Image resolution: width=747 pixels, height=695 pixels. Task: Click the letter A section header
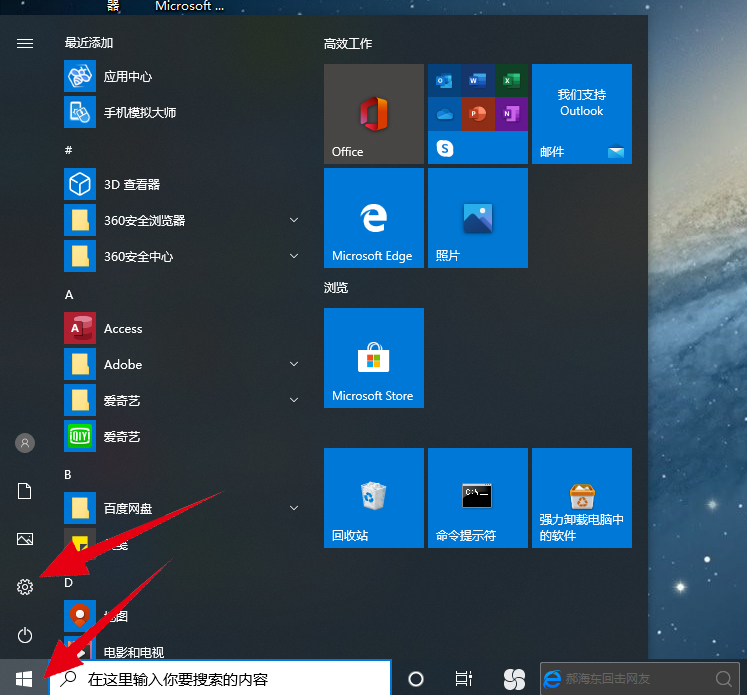(x=69, y=295)
